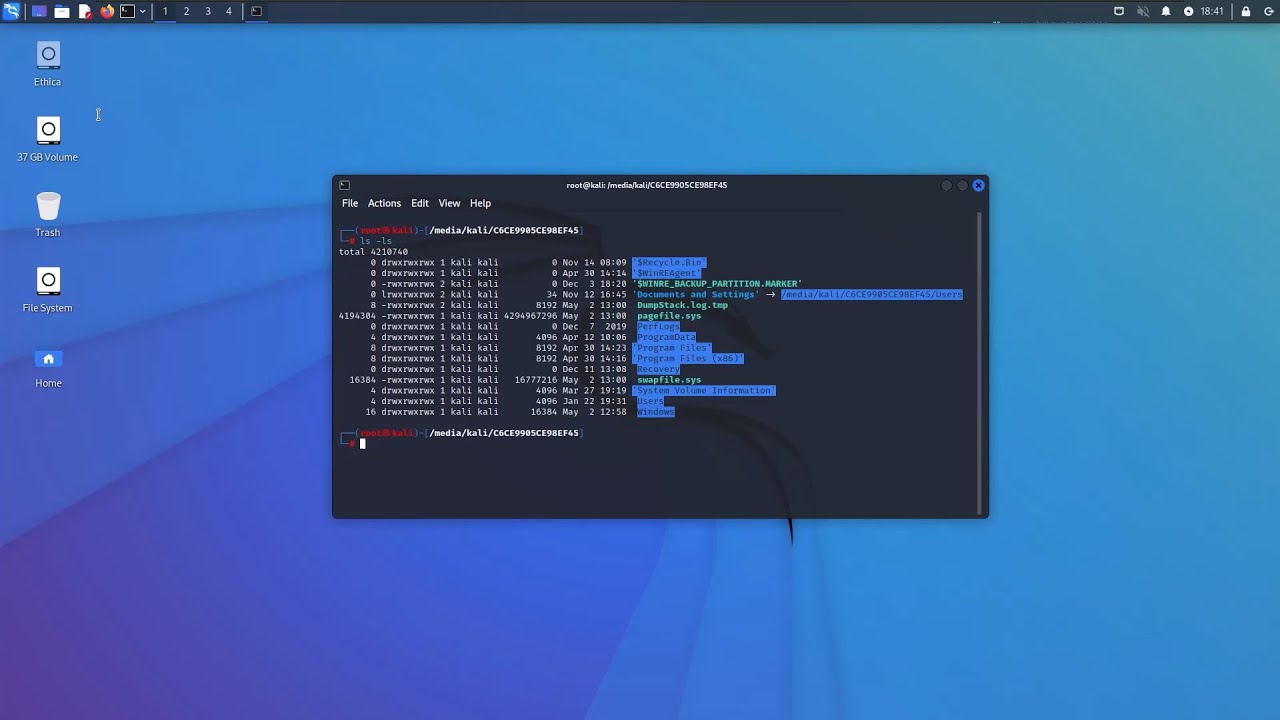Image resolution: width=1280 pixels, height=720 pixels.
Task: Switch to workspace 3
Action: [208, 11]
